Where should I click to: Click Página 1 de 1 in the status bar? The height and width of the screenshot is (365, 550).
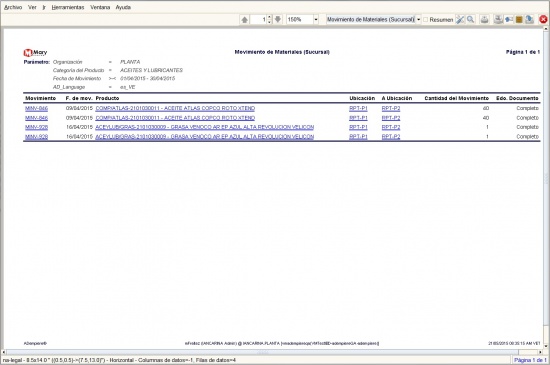click(x=530, y=360)
